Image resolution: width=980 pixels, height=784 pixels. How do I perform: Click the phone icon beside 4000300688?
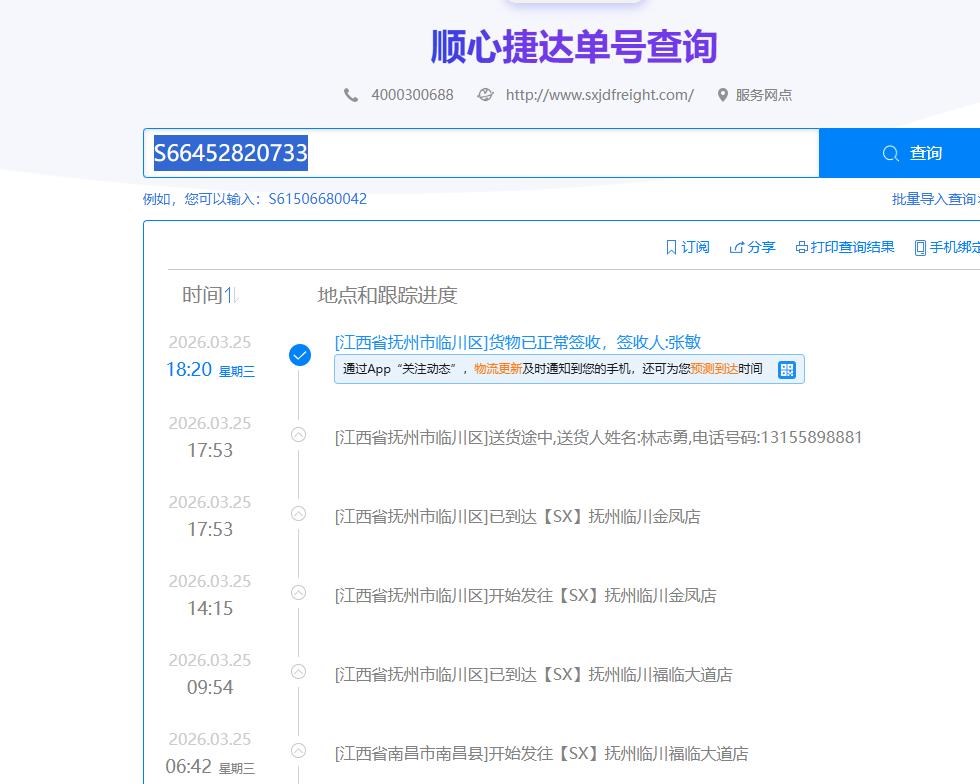pos(351,95)
